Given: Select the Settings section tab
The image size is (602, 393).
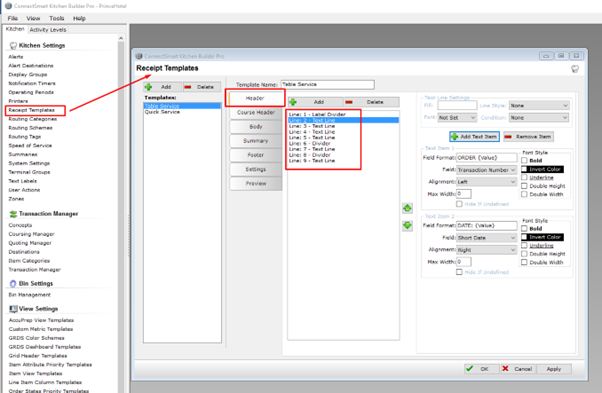Looking at the screenshot, I should click(256, 169).
